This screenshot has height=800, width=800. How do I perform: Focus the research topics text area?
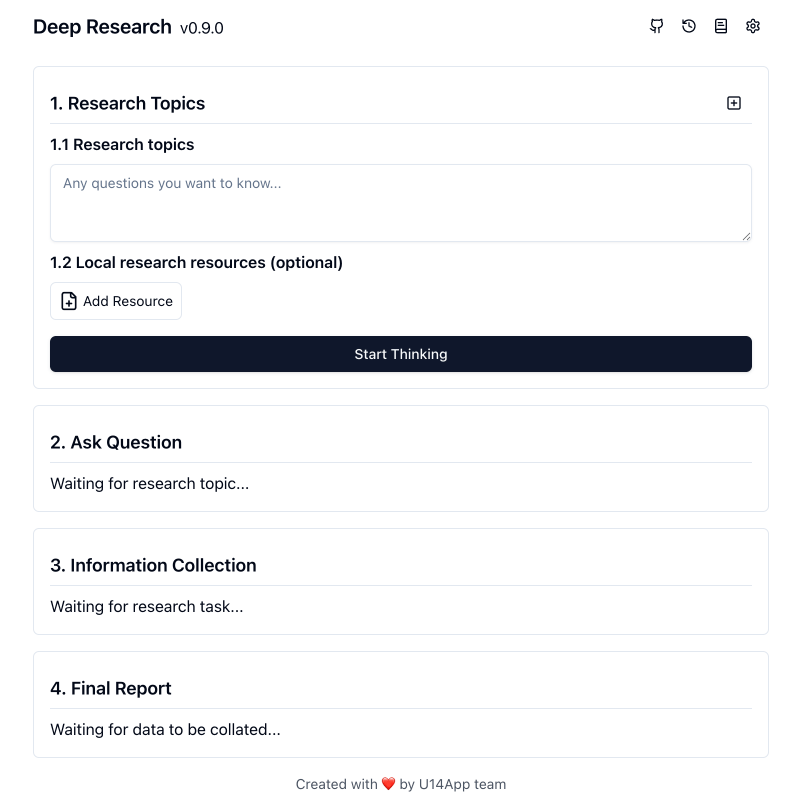point(400,203)
